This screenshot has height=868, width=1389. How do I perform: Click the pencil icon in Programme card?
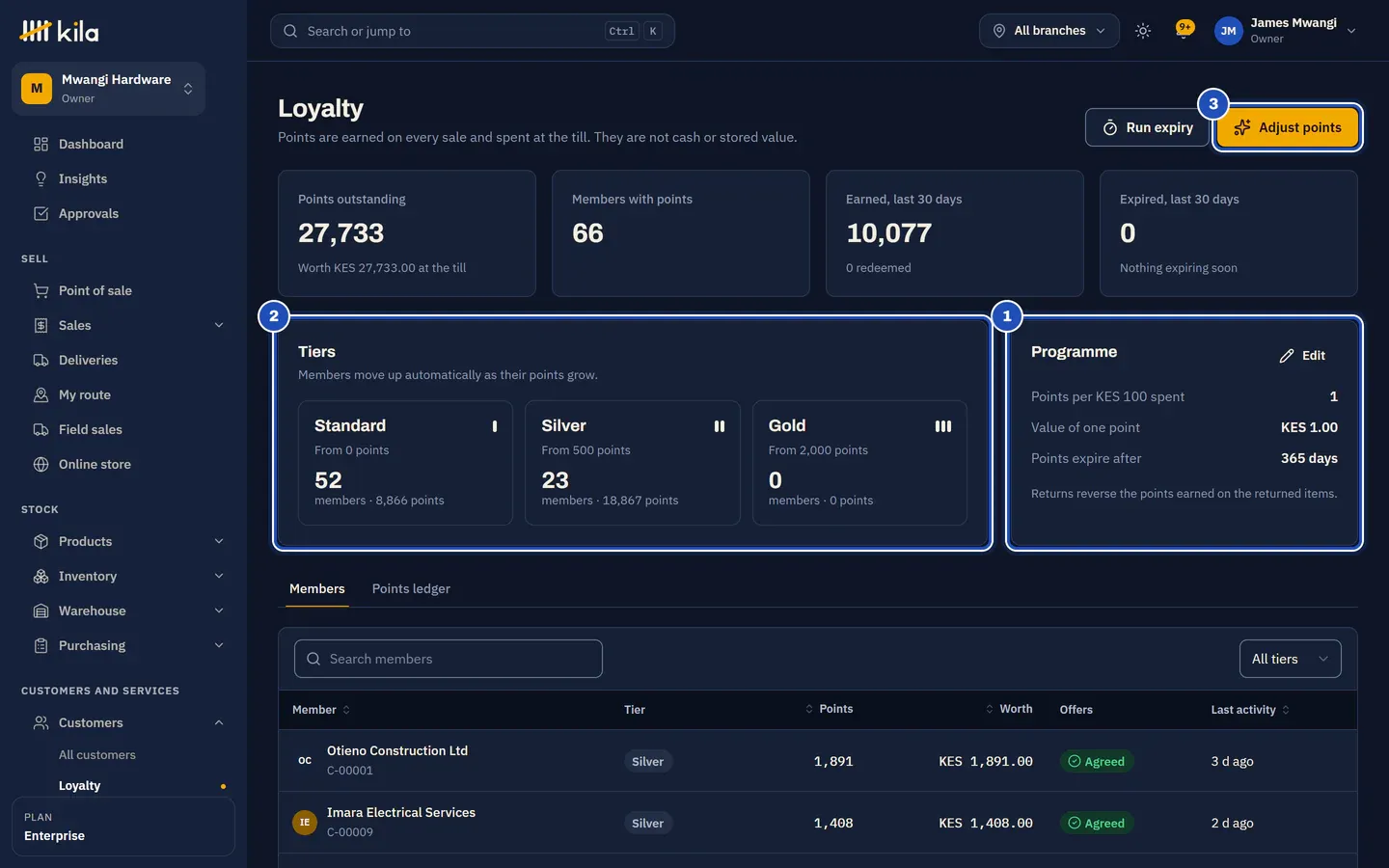click(x=1287, y=356)
